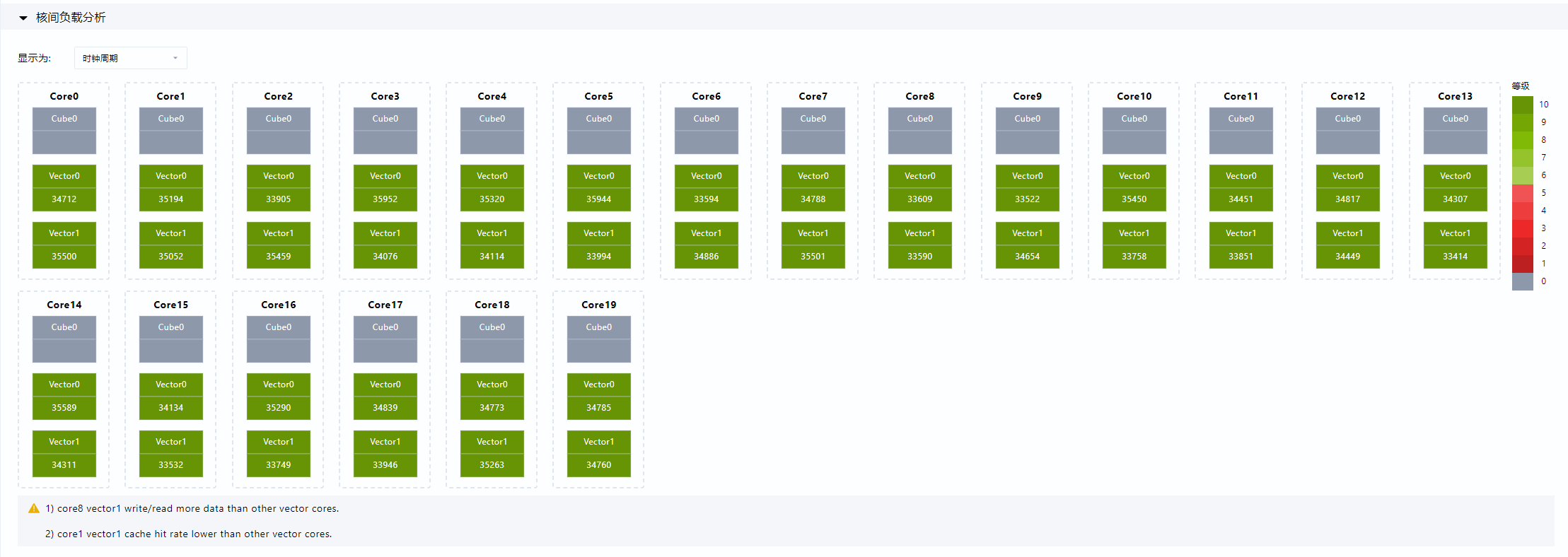The image size is (1568, 557).
Task: Click the level 0 gray legend swatch
Action: (1522, 281)
